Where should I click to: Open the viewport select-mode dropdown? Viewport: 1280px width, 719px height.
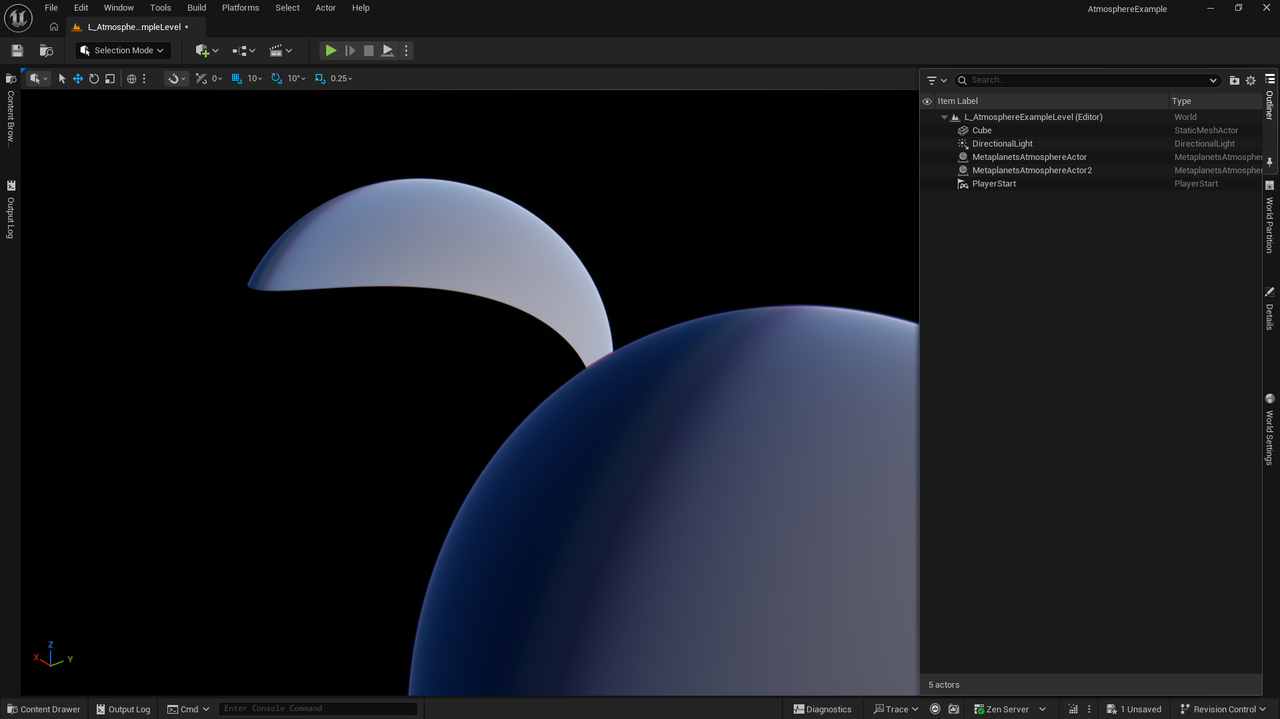[x=39, y=78]
